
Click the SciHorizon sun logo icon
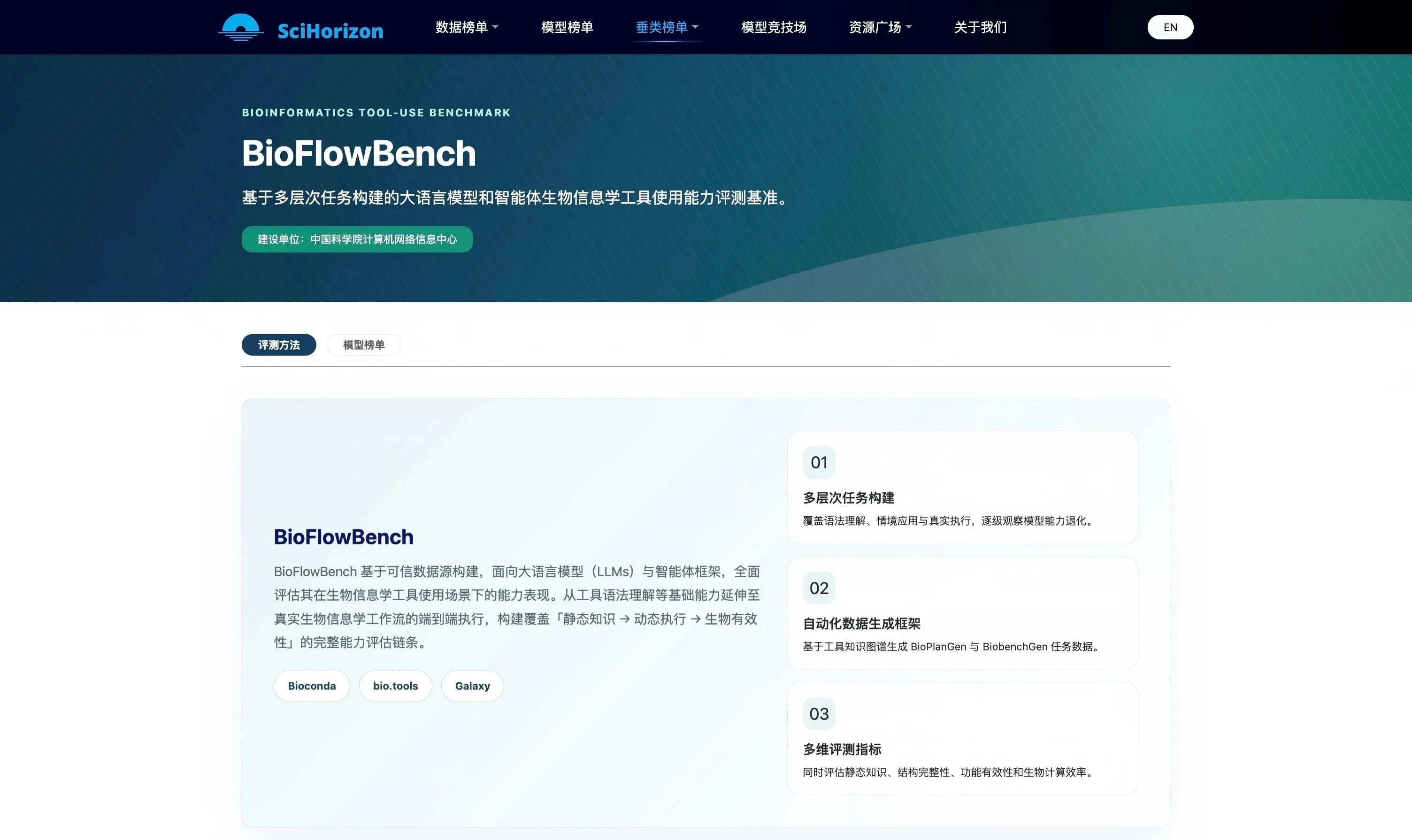pos(241,27)
